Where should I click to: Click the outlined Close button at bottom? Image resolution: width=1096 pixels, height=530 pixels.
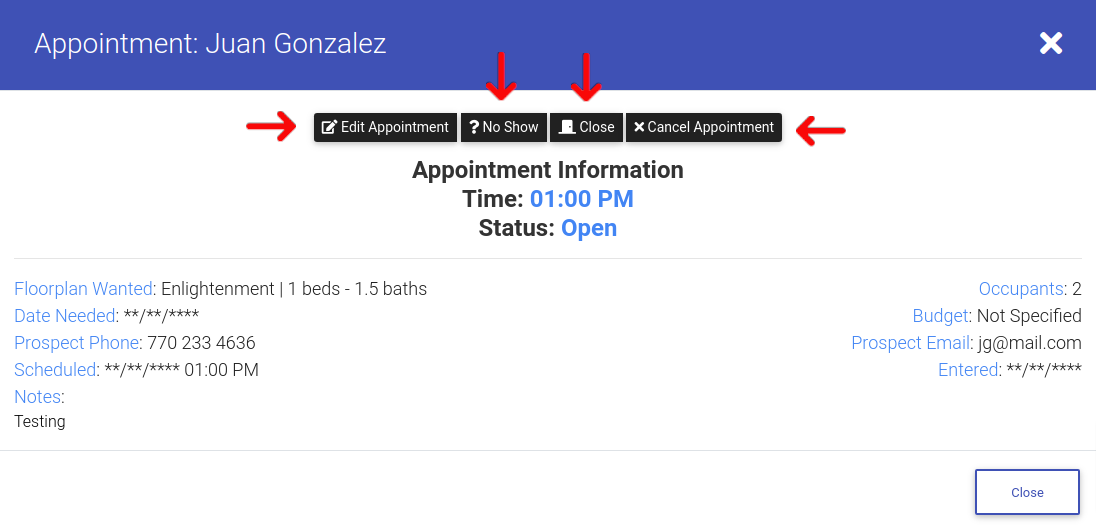1027,492
